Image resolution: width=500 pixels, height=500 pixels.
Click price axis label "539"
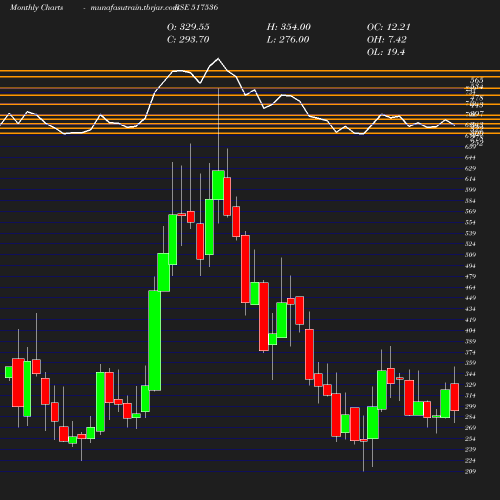pos(470,233)
